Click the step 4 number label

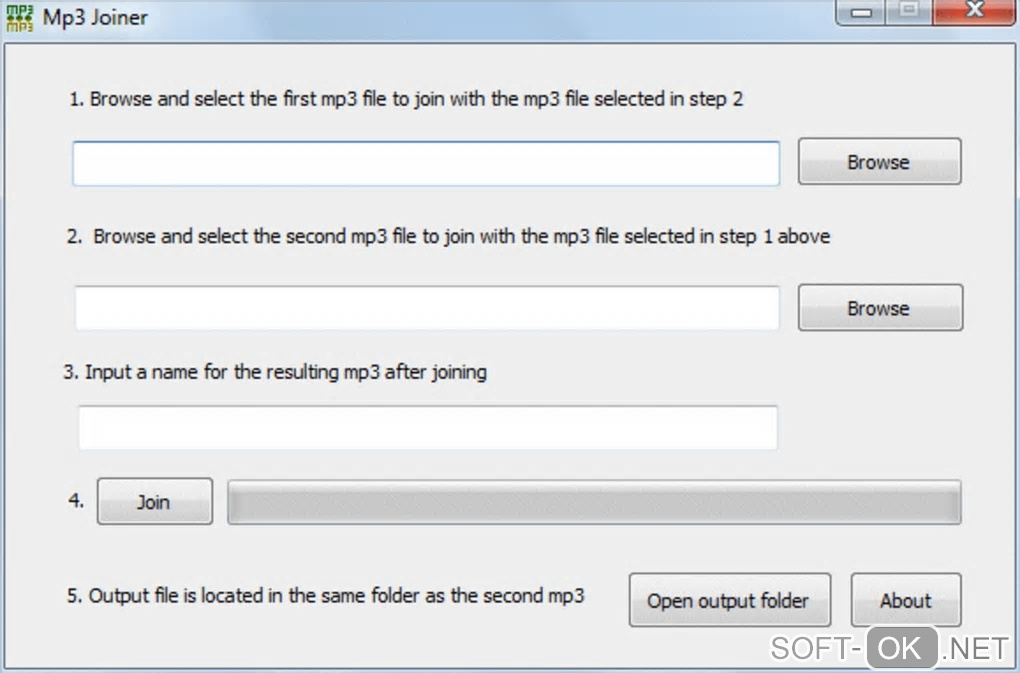[x=77, y=500]
